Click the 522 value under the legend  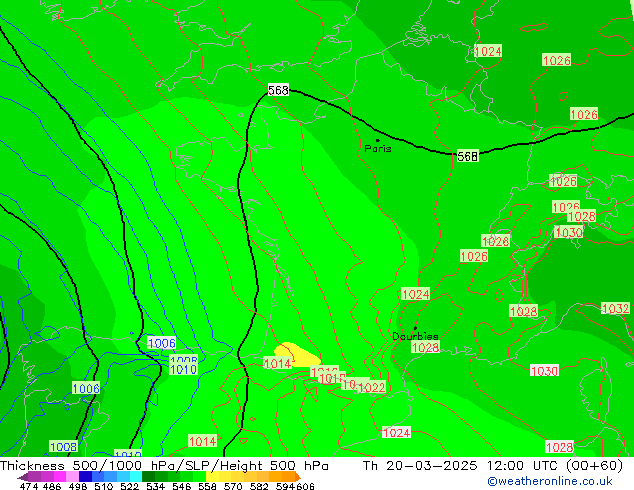point(129,486)
